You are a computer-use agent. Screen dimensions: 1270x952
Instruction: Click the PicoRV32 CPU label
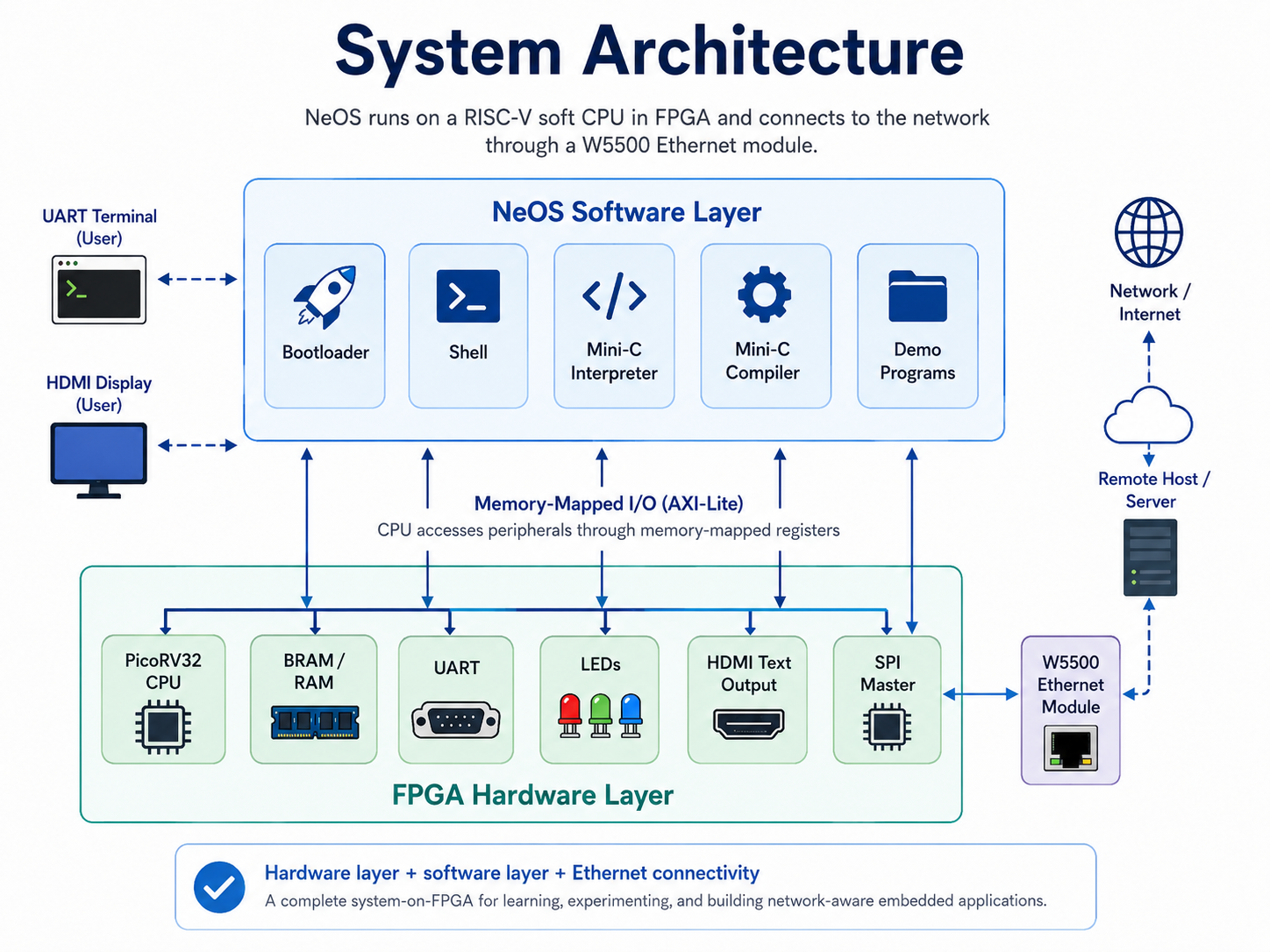coord(163,671)
